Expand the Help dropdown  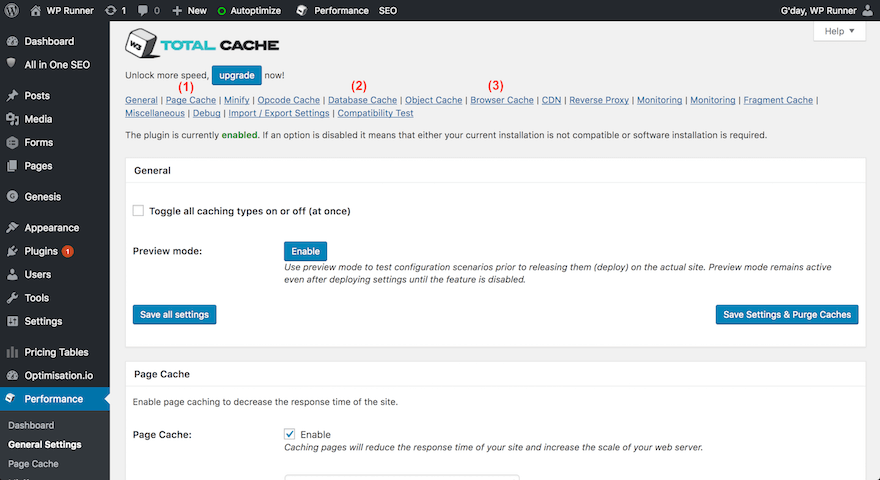839,31
